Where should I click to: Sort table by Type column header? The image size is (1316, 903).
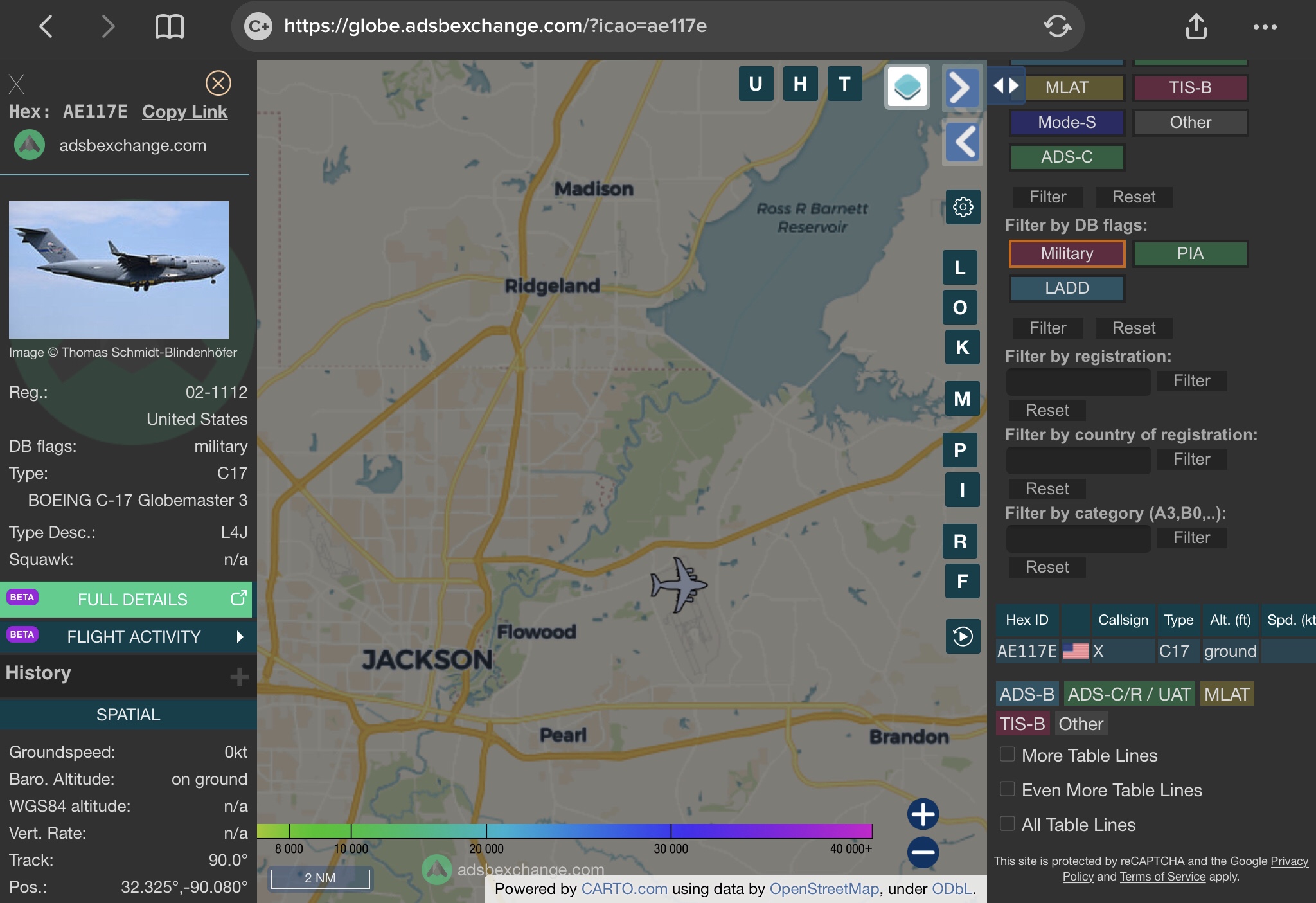point(1178,620)
